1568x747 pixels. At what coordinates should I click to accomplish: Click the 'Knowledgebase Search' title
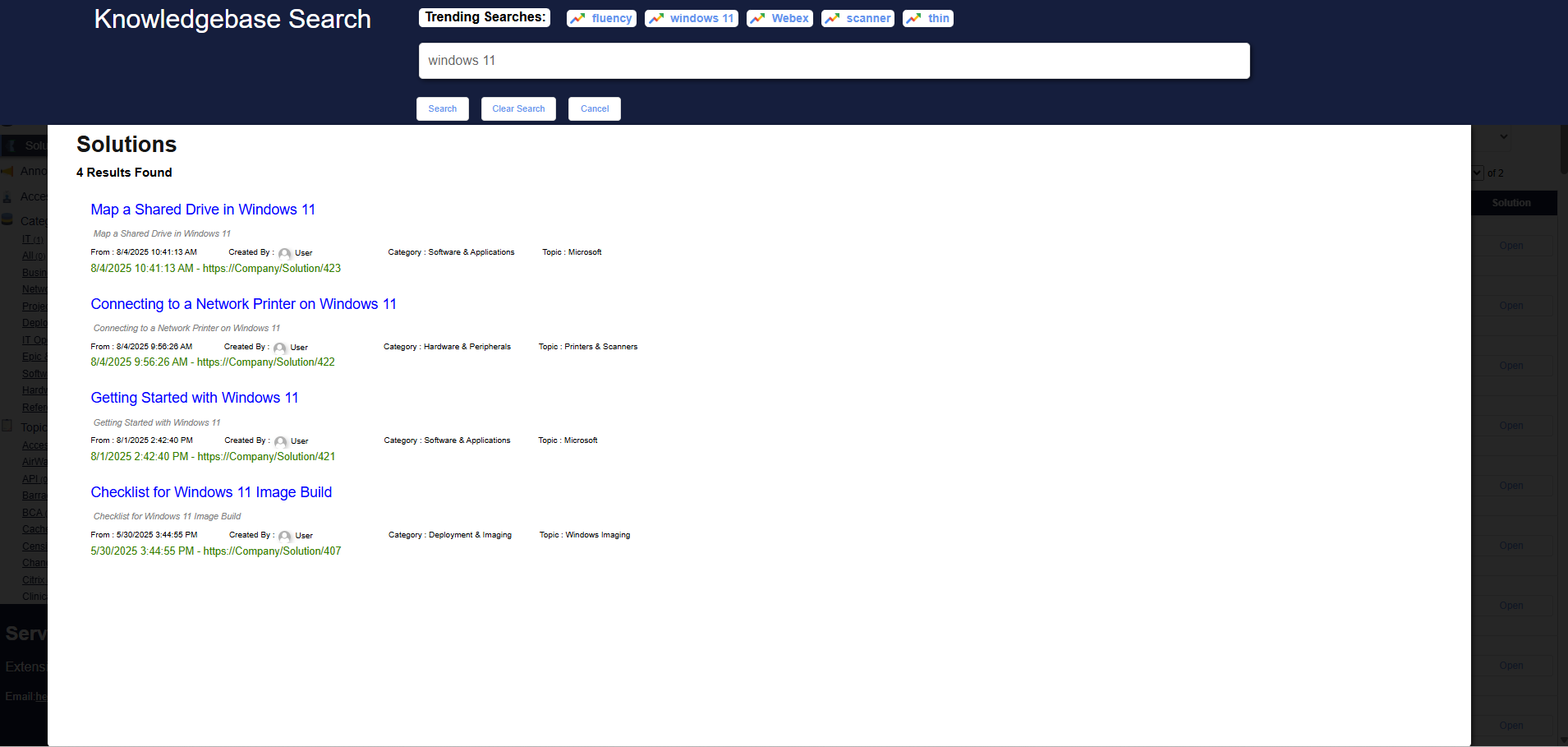click(232, 19)
